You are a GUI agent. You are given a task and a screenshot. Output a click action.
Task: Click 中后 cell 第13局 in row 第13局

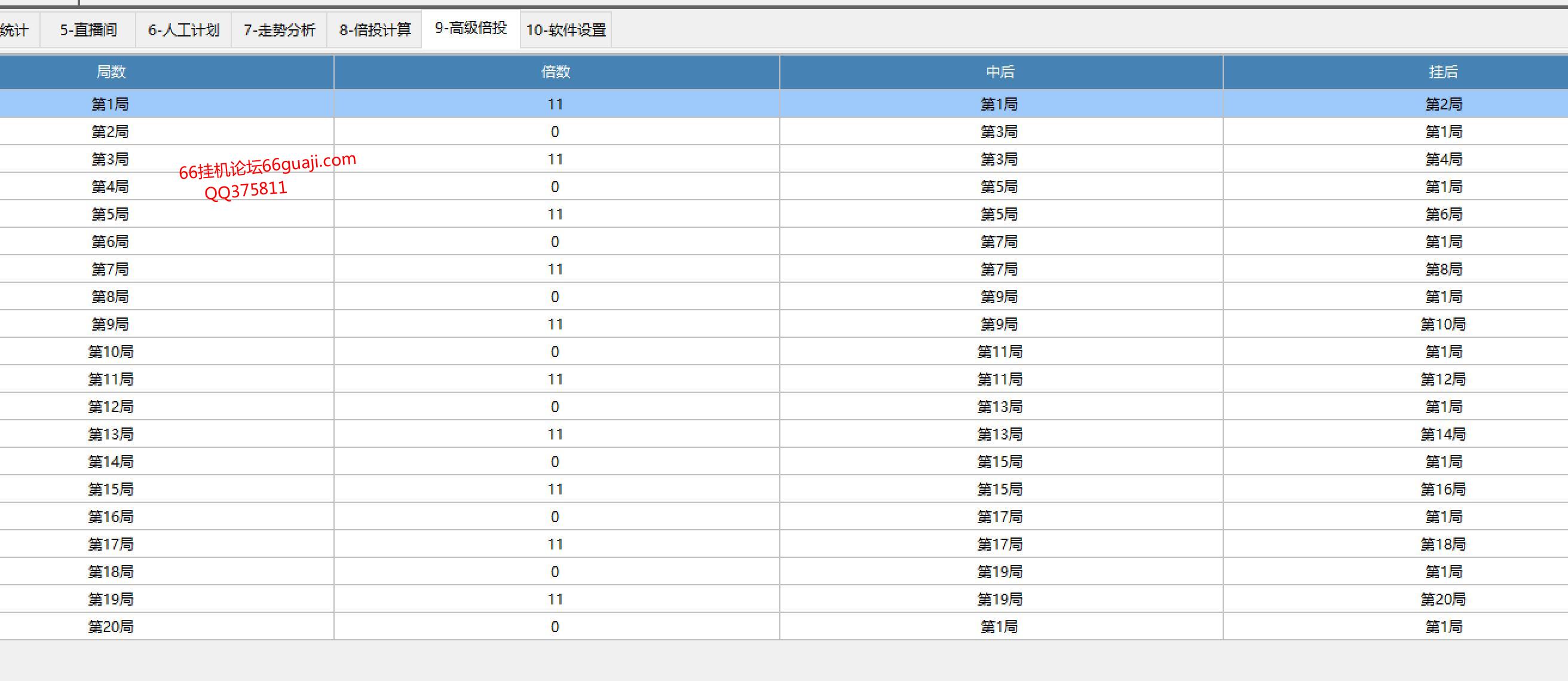(1002, 433)
